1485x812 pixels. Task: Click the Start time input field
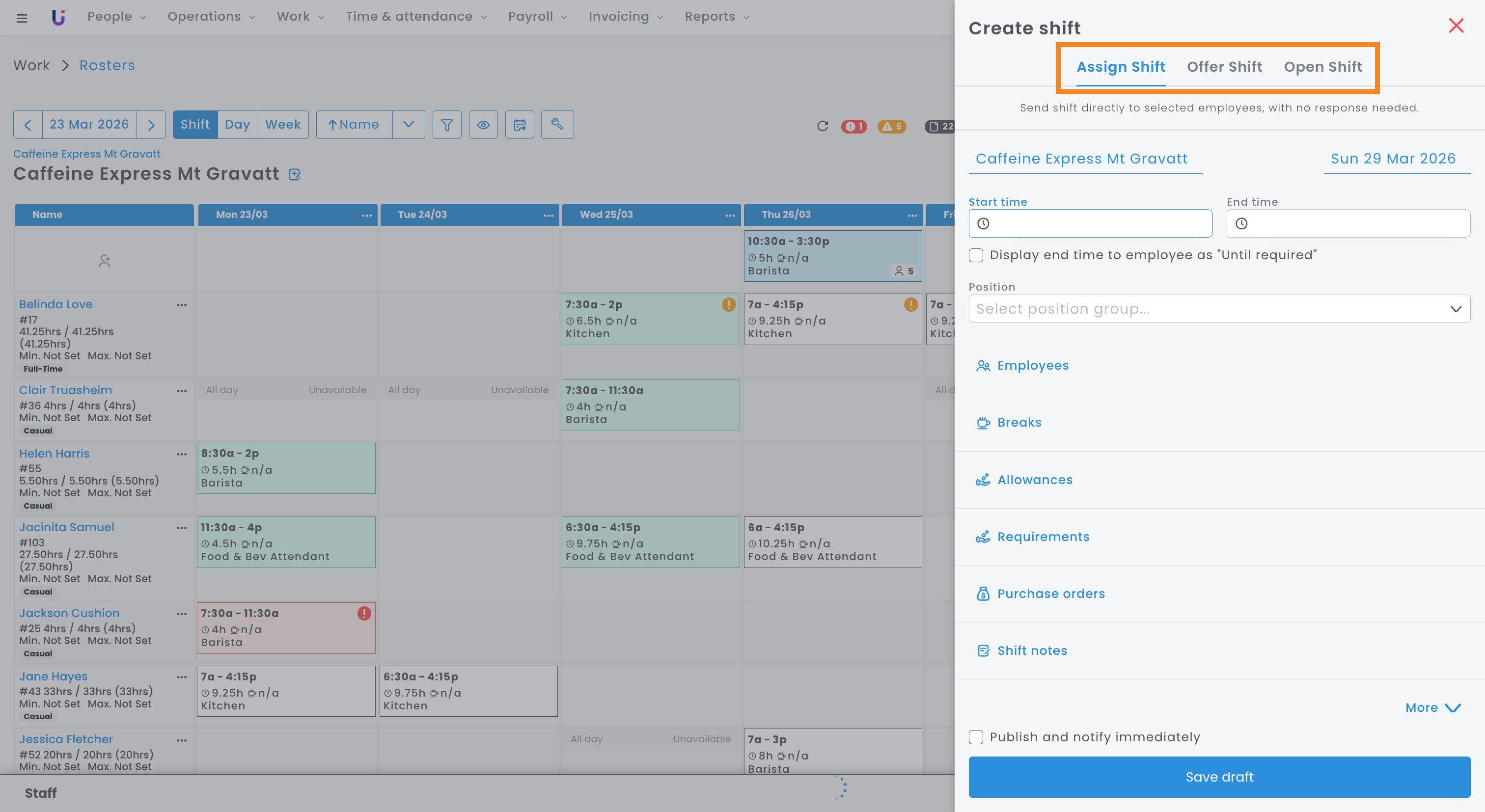(1090, 223)
